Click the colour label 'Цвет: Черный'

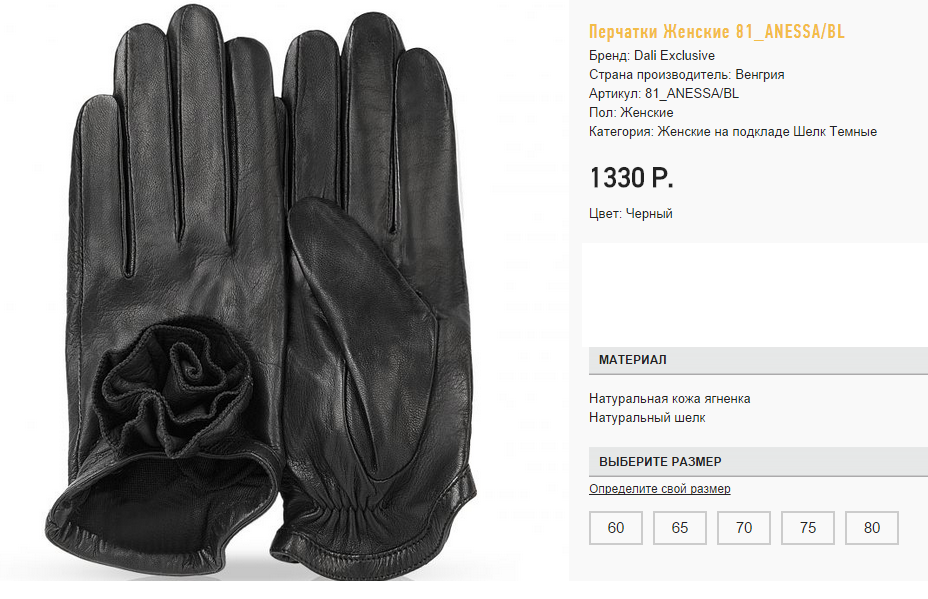(631, 214)
